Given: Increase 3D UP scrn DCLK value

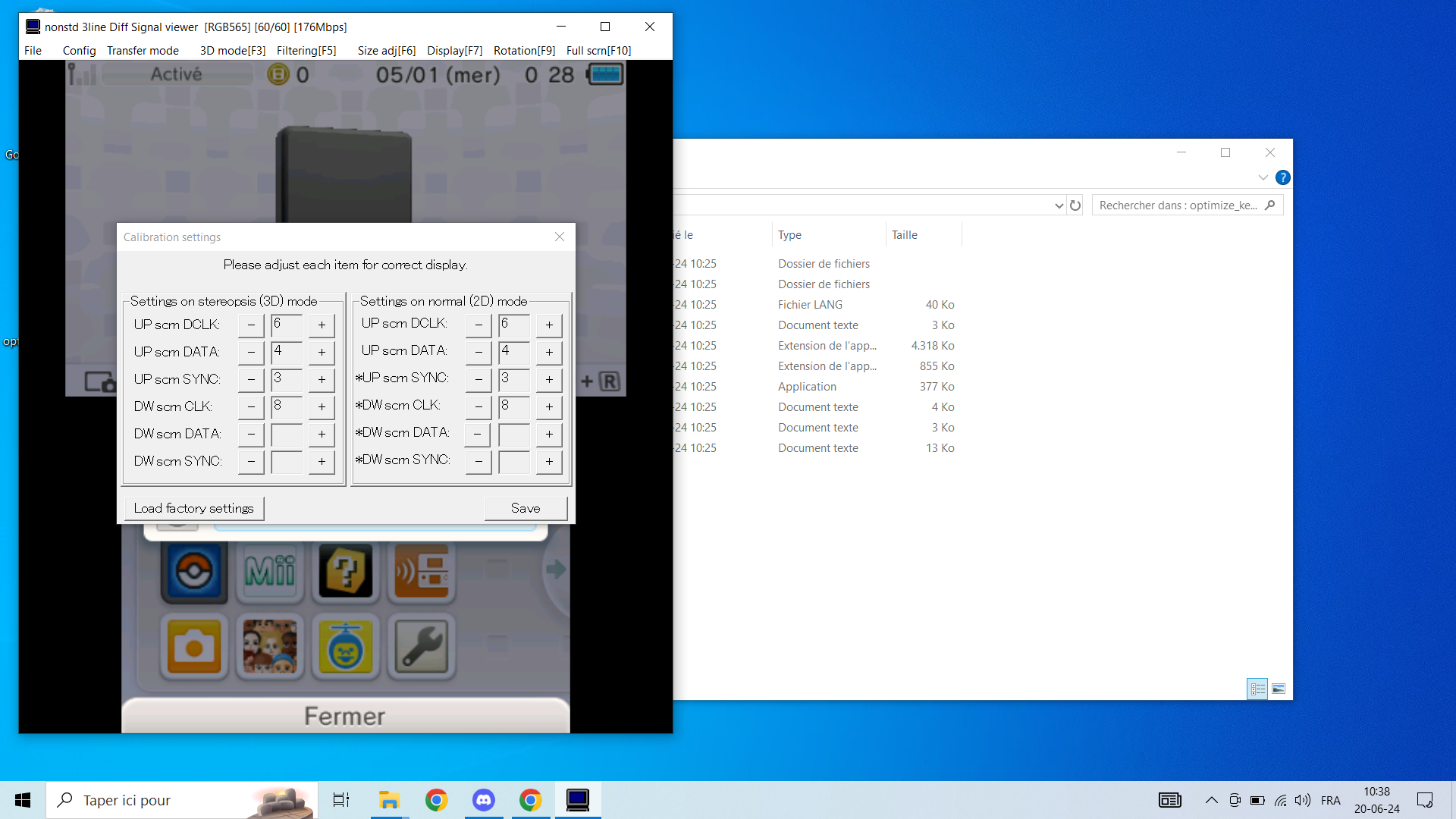Looking at the screenshot, I should click(x=322, y=325).
